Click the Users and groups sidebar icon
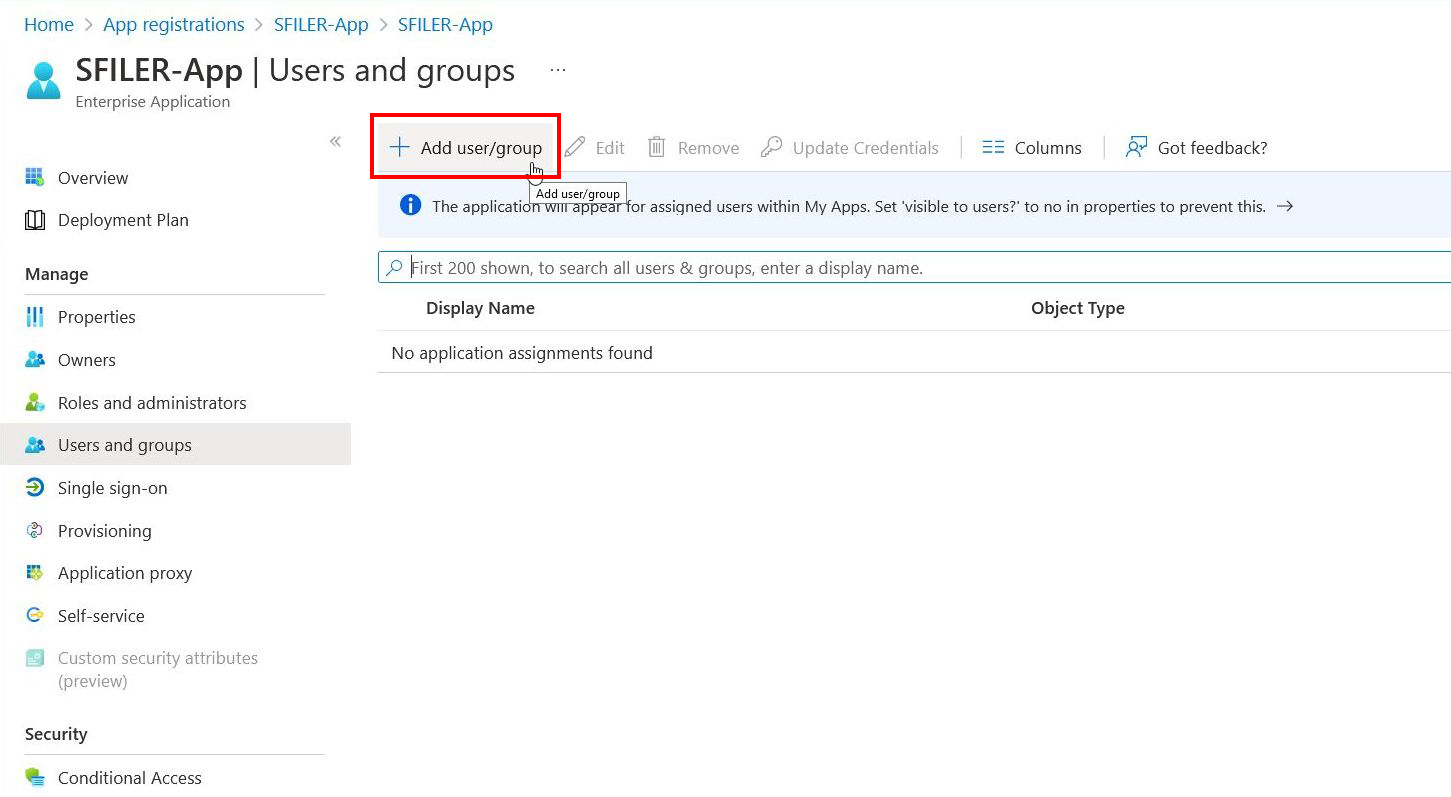 (x=35, y=445)
